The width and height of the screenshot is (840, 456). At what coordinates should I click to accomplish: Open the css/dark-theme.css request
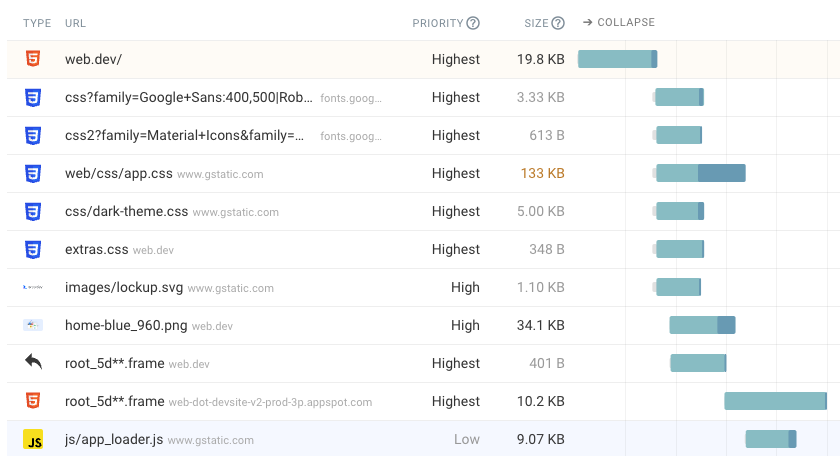tap(126, 212)
